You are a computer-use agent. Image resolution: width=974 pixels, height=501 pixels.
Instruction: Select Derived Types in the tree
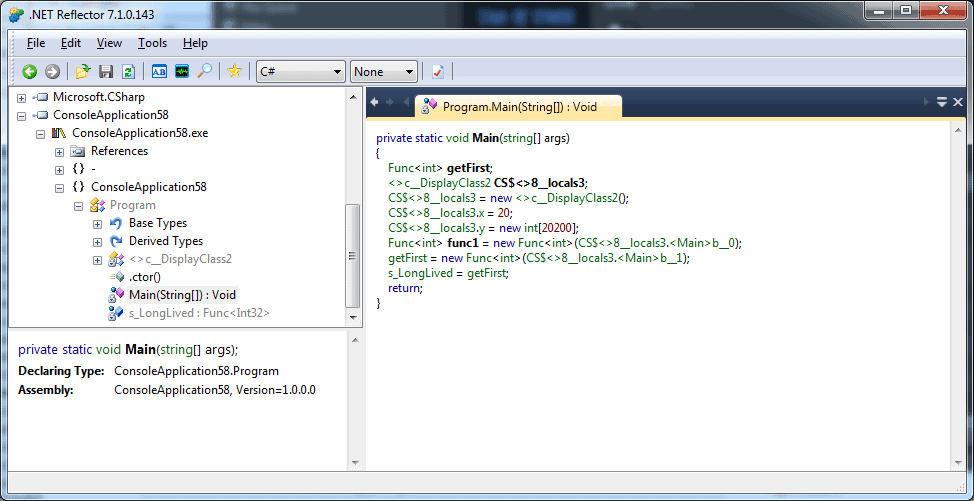(x=166, y=241)
